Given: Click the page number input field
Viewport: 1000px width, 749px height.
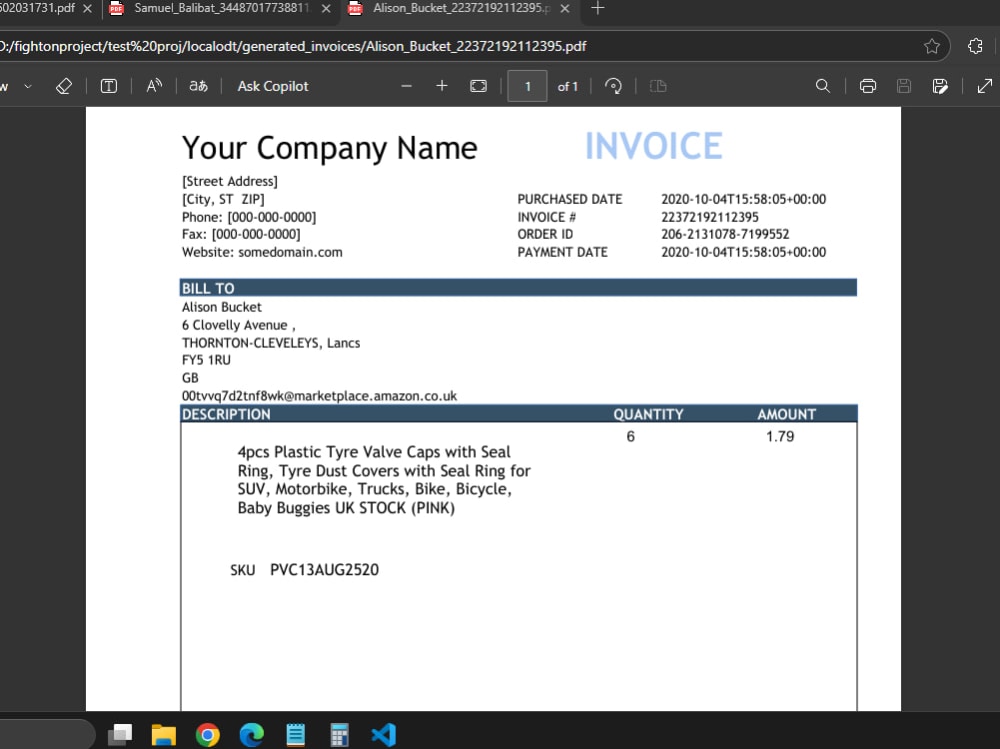Looking at the screenshot, I should click(527, 86).
